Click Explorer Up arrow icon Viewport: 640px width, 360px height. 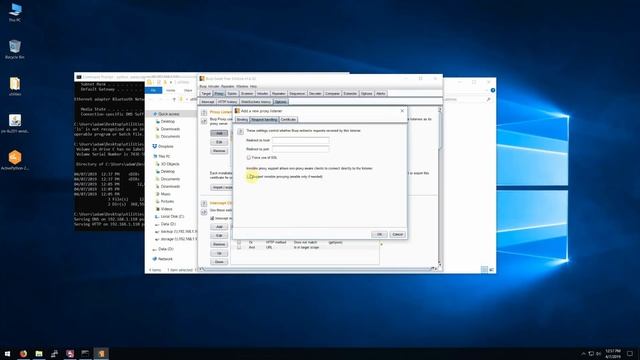click(x=174, y=99)
